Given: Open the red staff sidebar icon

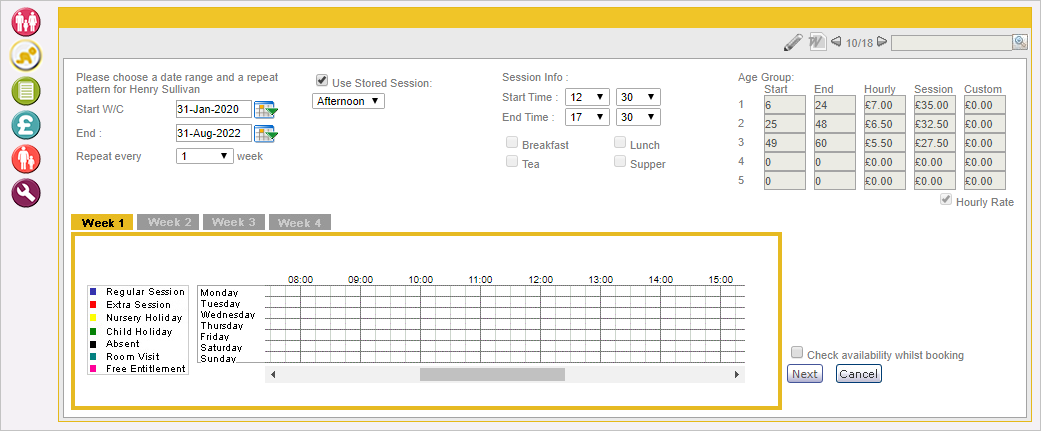Looking at the screenshot, I should [26, 159].
